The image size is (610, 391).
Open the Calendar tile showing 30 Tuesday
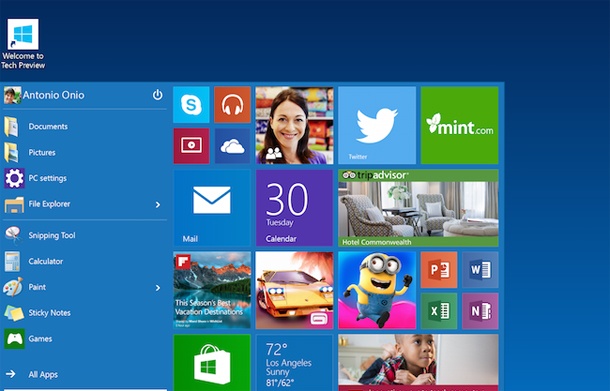pos(294,208)
